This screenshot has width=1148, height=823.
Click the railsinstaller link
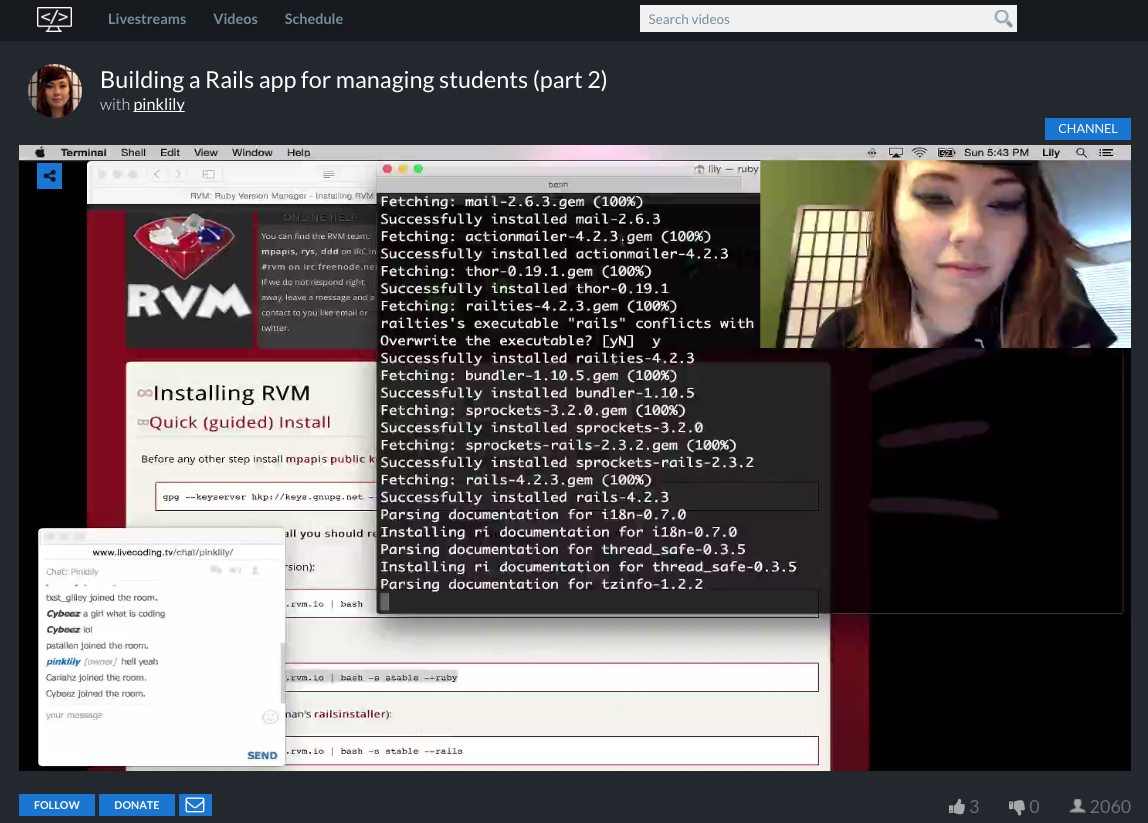pos(350,714)
